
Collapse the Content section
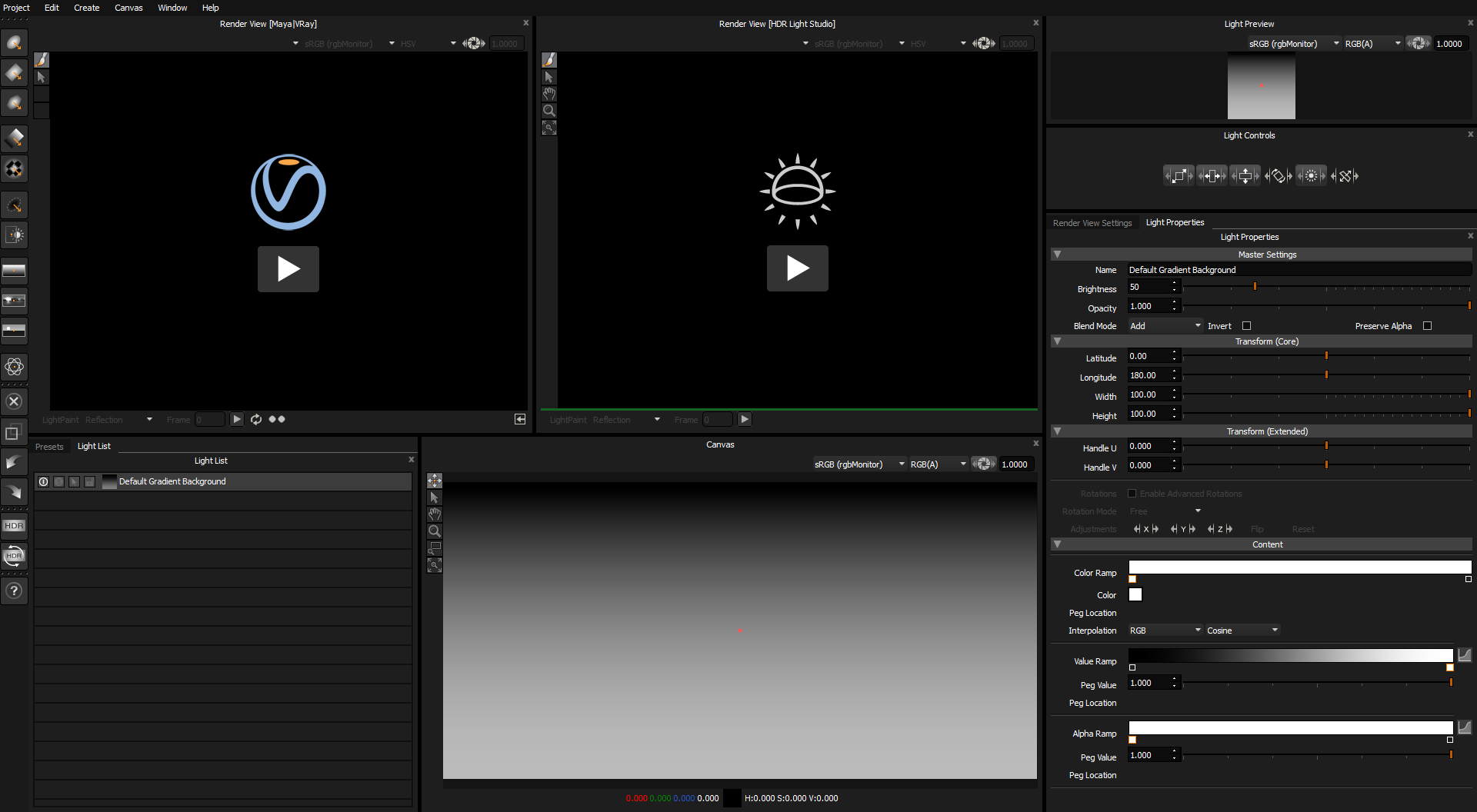[x=1057, y=544]
